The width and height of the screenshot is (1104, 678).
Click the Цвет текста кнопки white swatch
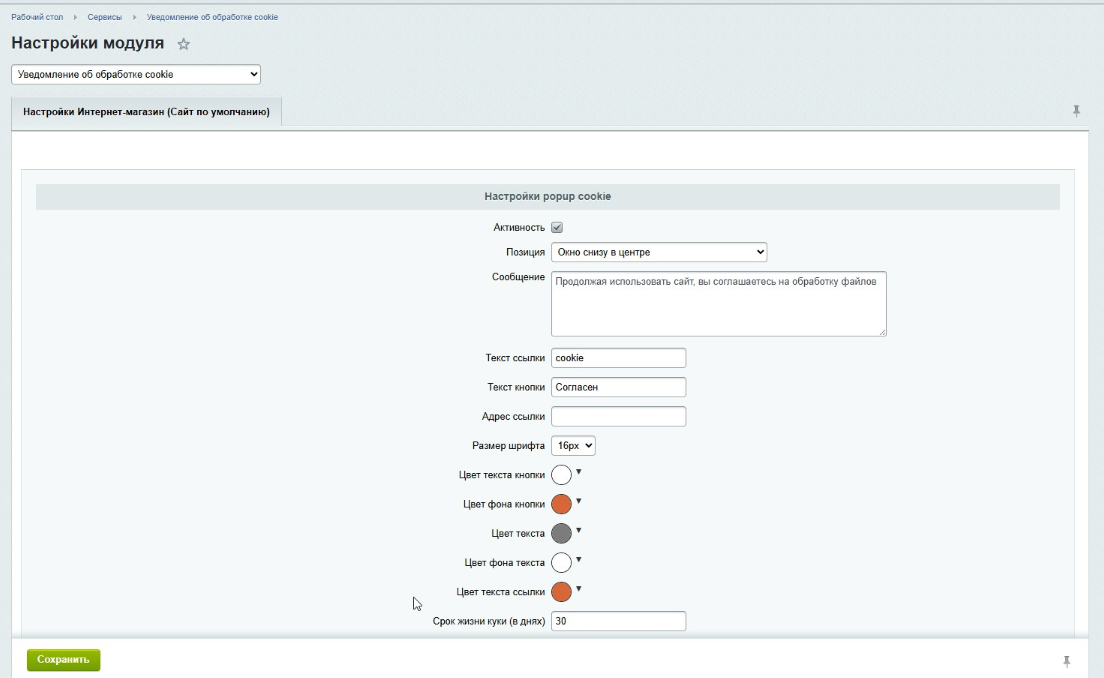pos(561,475)
